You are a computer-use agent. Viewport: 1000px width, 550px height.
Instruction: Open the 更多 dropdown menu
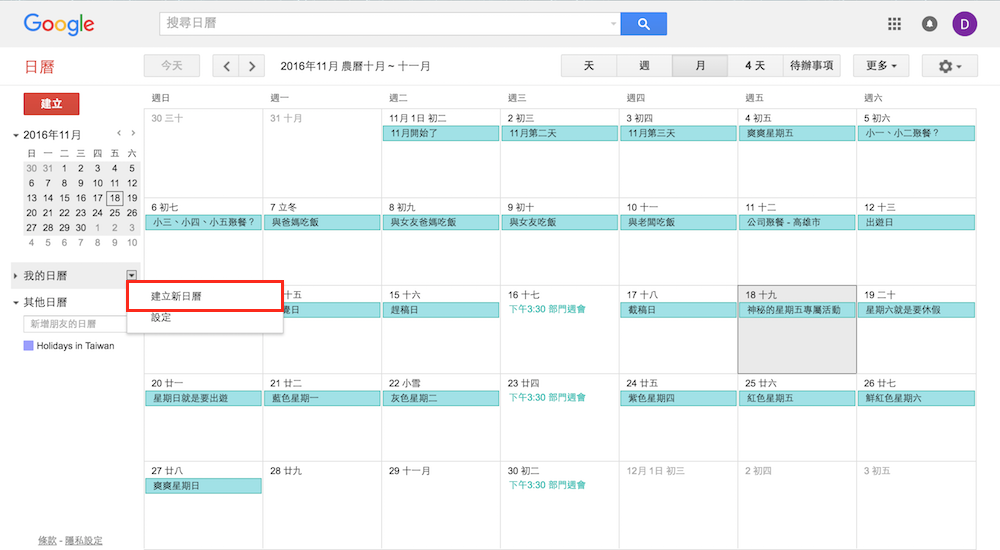click(x=880, y=66)
